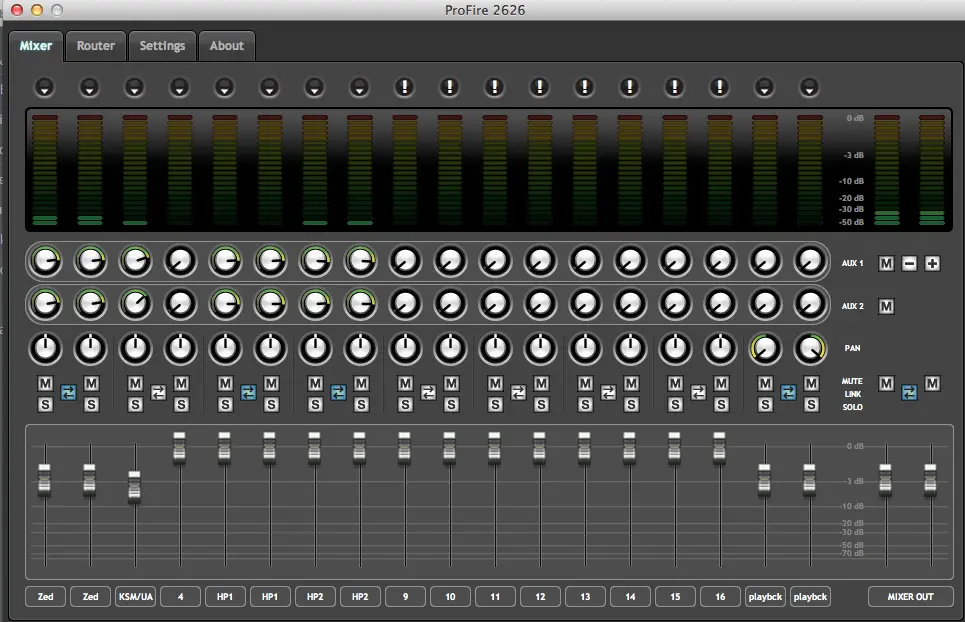The height and width of the screenshot is (622, 965).
Task: Solo channel 4
Action: click(x=181, y=405)
